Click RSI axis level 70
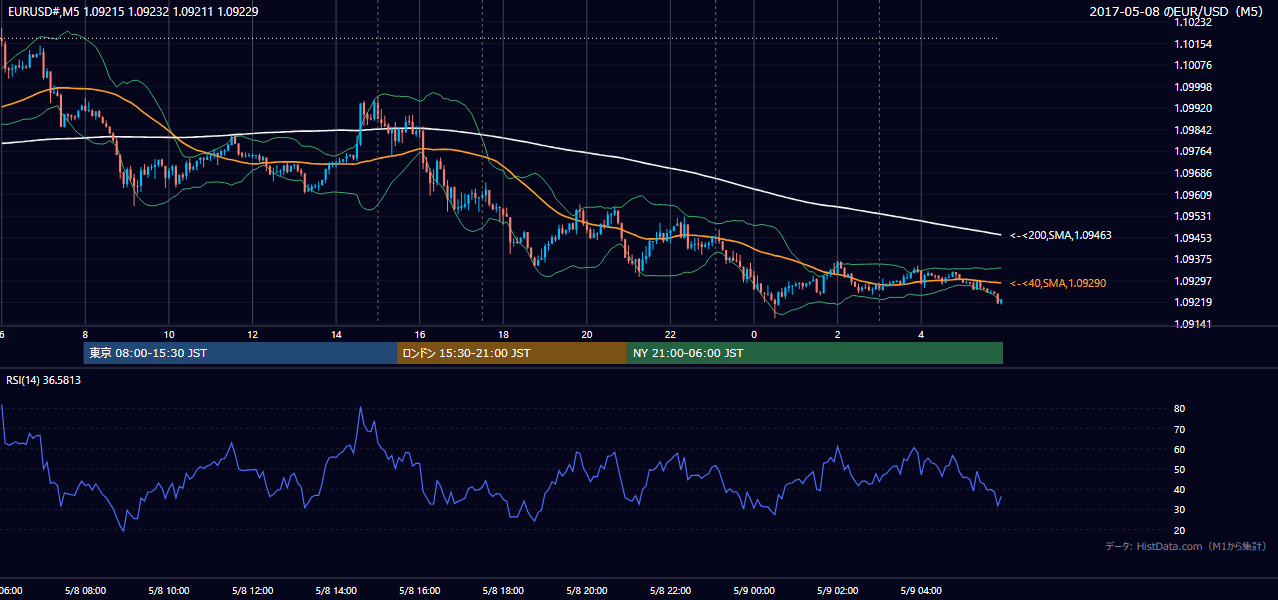This screenshot has height=600, width=1278. 1180,429
